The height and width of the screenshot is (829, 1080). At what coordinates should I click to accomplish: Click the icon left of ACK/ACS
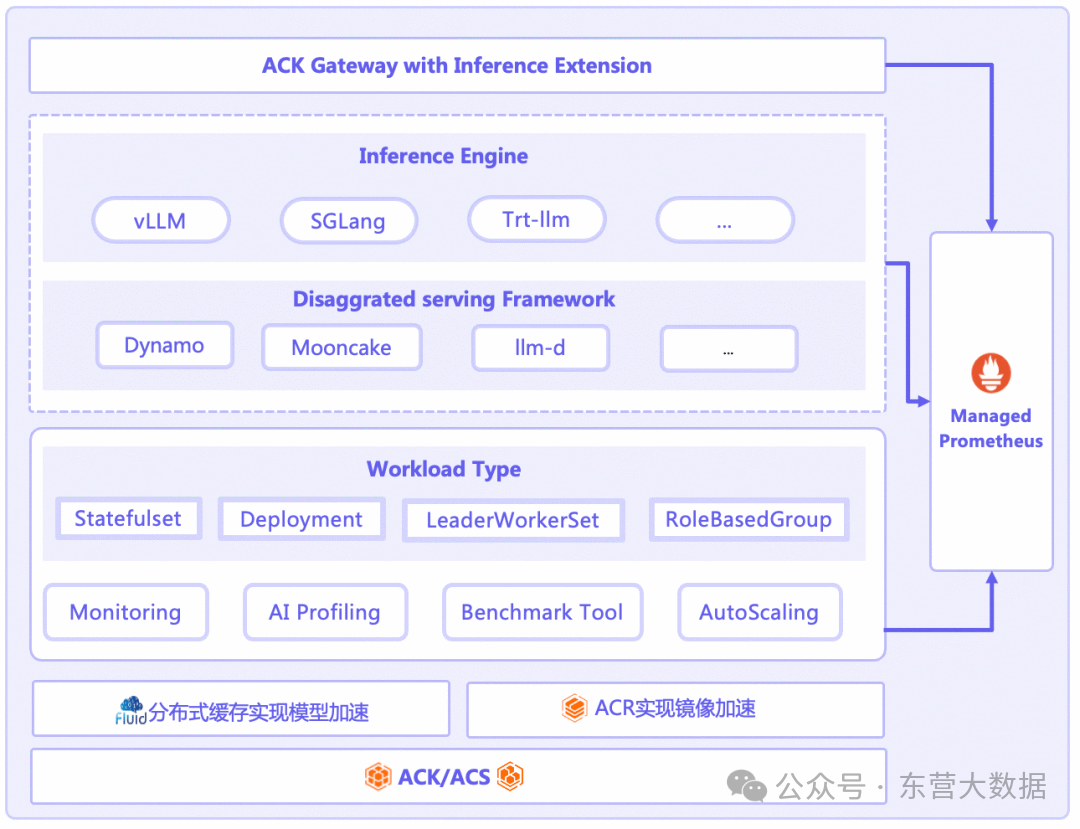coord(377,777)
